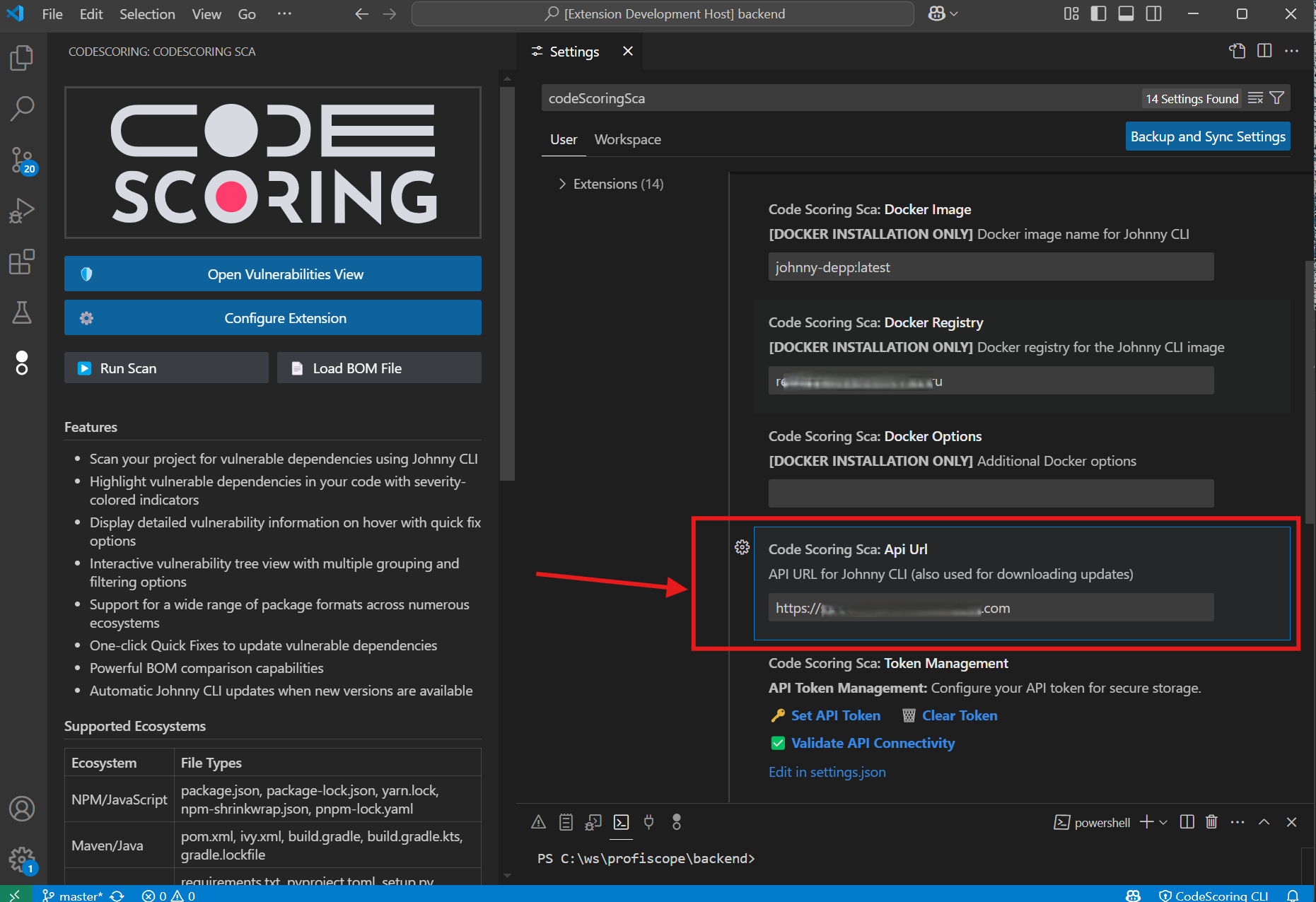Click the Load BOM File button
Image resolution: width=1316 pixels, height=902 pixels.
pyautogui.click(x=379, y=368)
